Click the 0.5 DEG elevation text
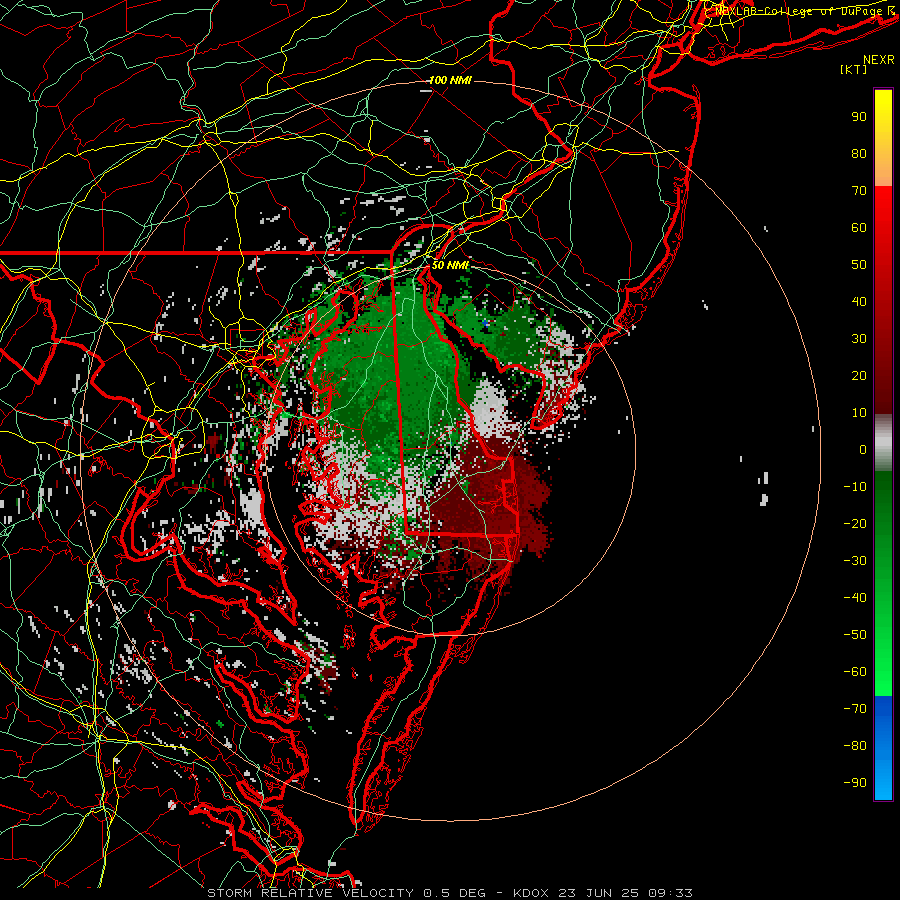The height and width of the screenshot is (900, 900). click(454, 893)
